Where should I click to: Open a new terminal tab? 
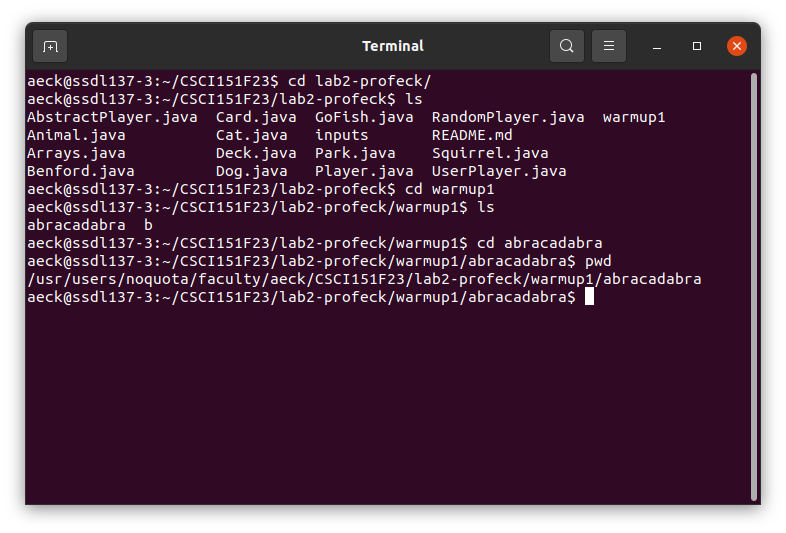tap(50, 46)
